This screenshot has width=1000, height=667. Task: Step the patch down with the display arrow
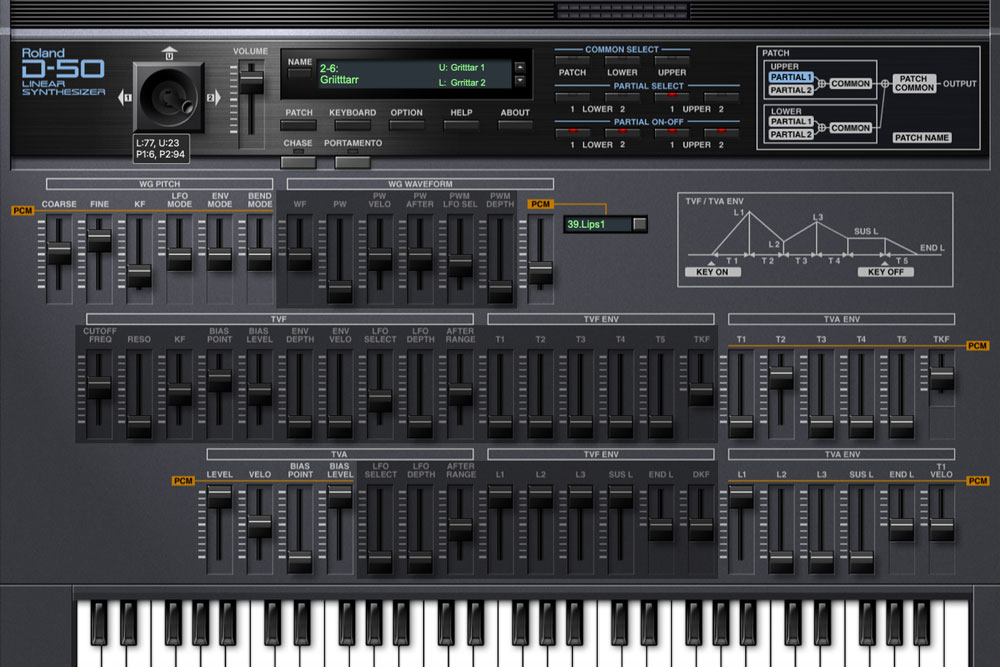pos(520,81)
